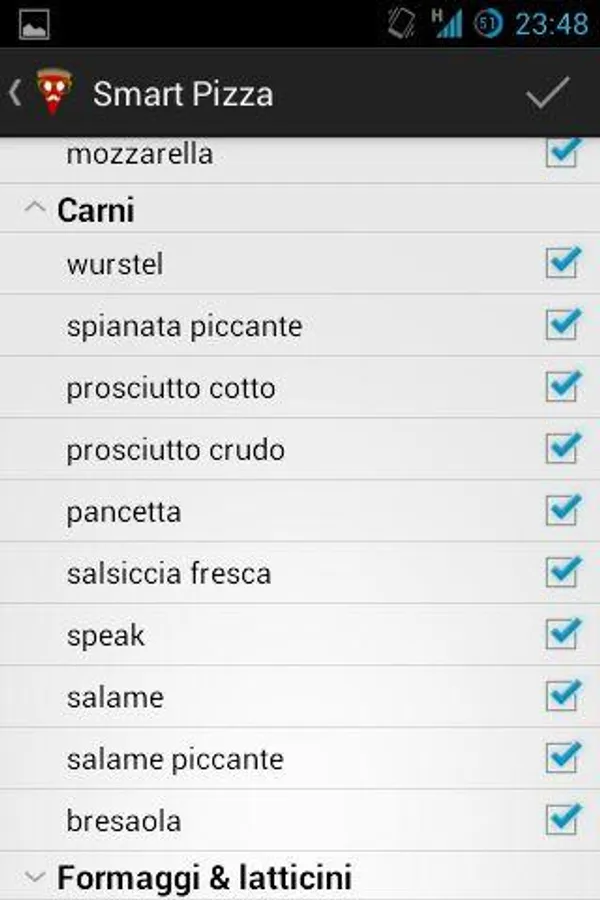Deselect the bresaola checkbox
The height and width of the screenshot is (900, 600).
[x=562, y=820]
